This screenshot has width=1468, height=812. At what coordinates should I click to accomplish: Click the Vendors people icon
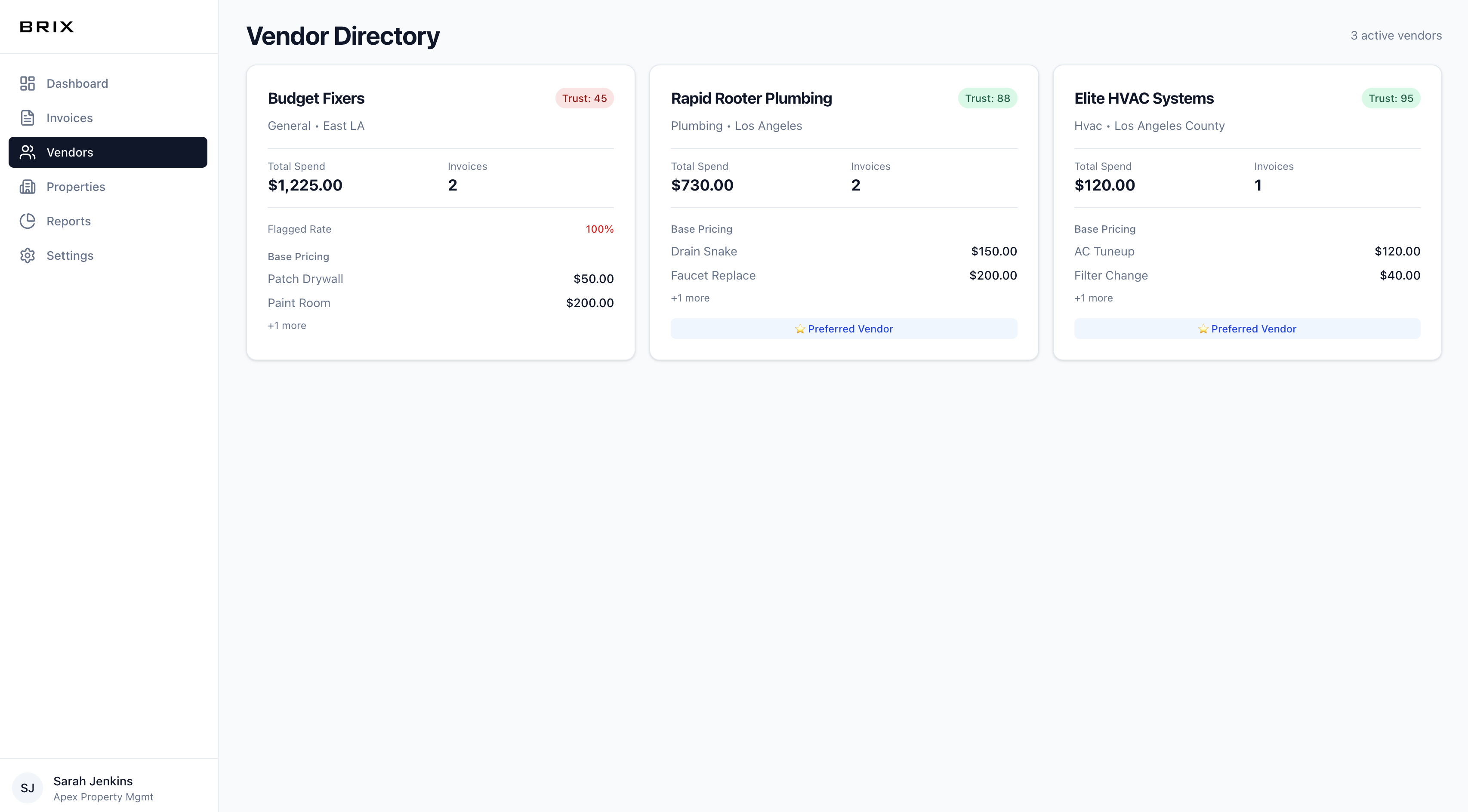coord(28,152)
